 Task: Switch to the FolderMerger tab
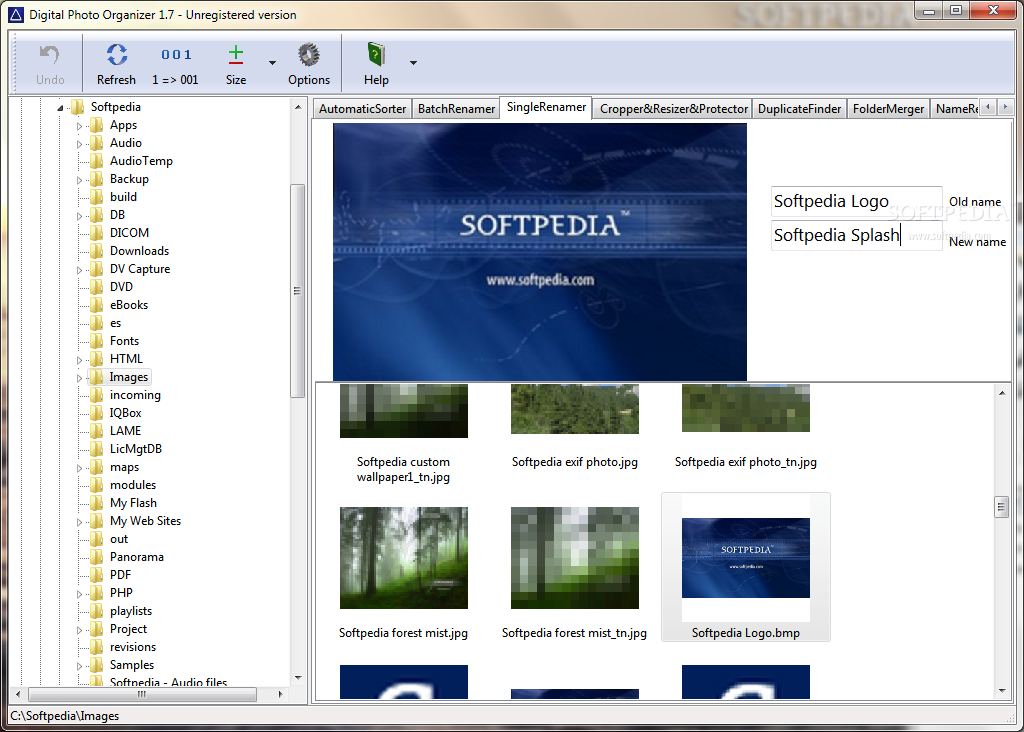pyautogui.click(x=888, y=108)
